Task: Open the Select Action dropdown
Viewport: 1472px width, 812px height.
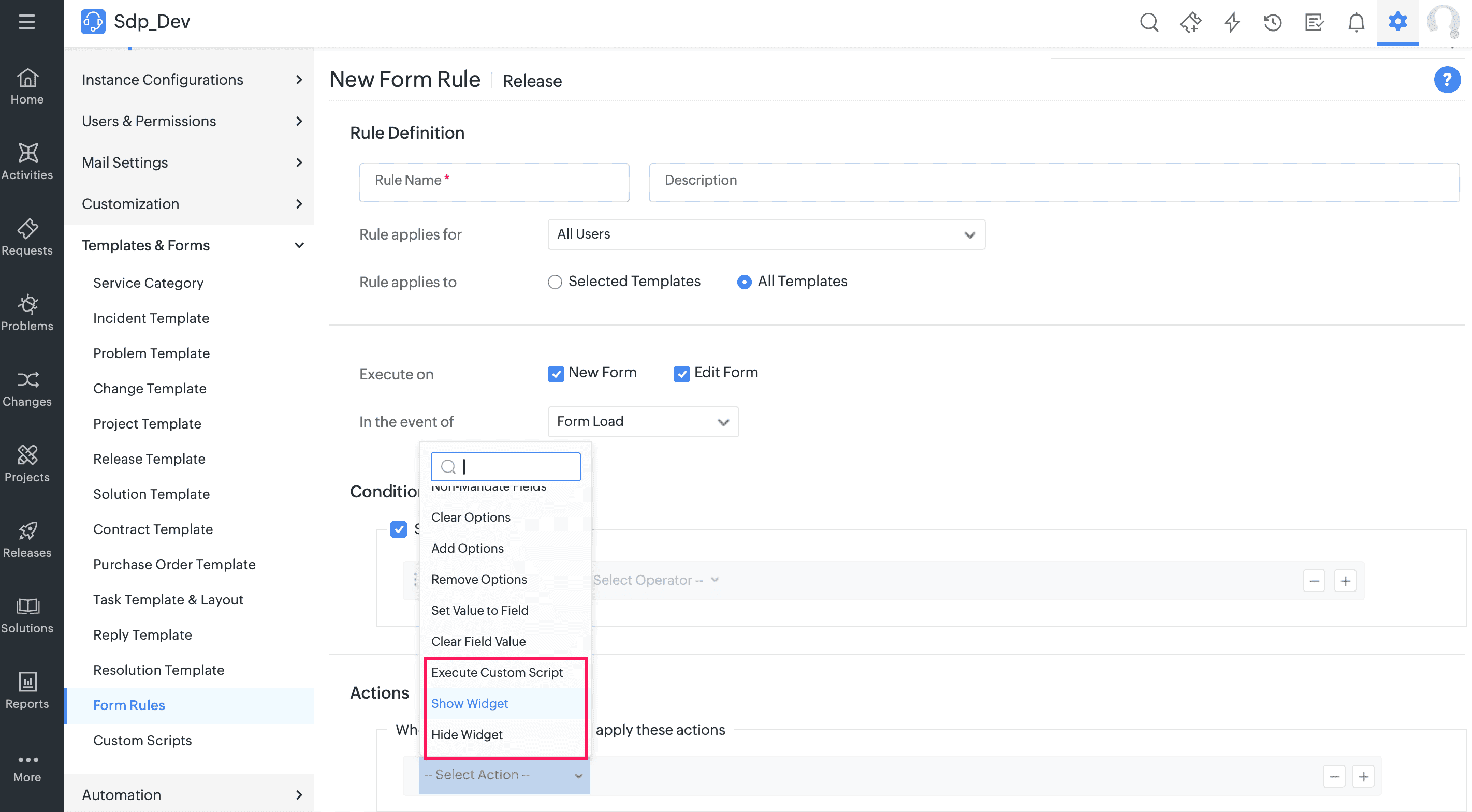Action: tap(504, 775)
